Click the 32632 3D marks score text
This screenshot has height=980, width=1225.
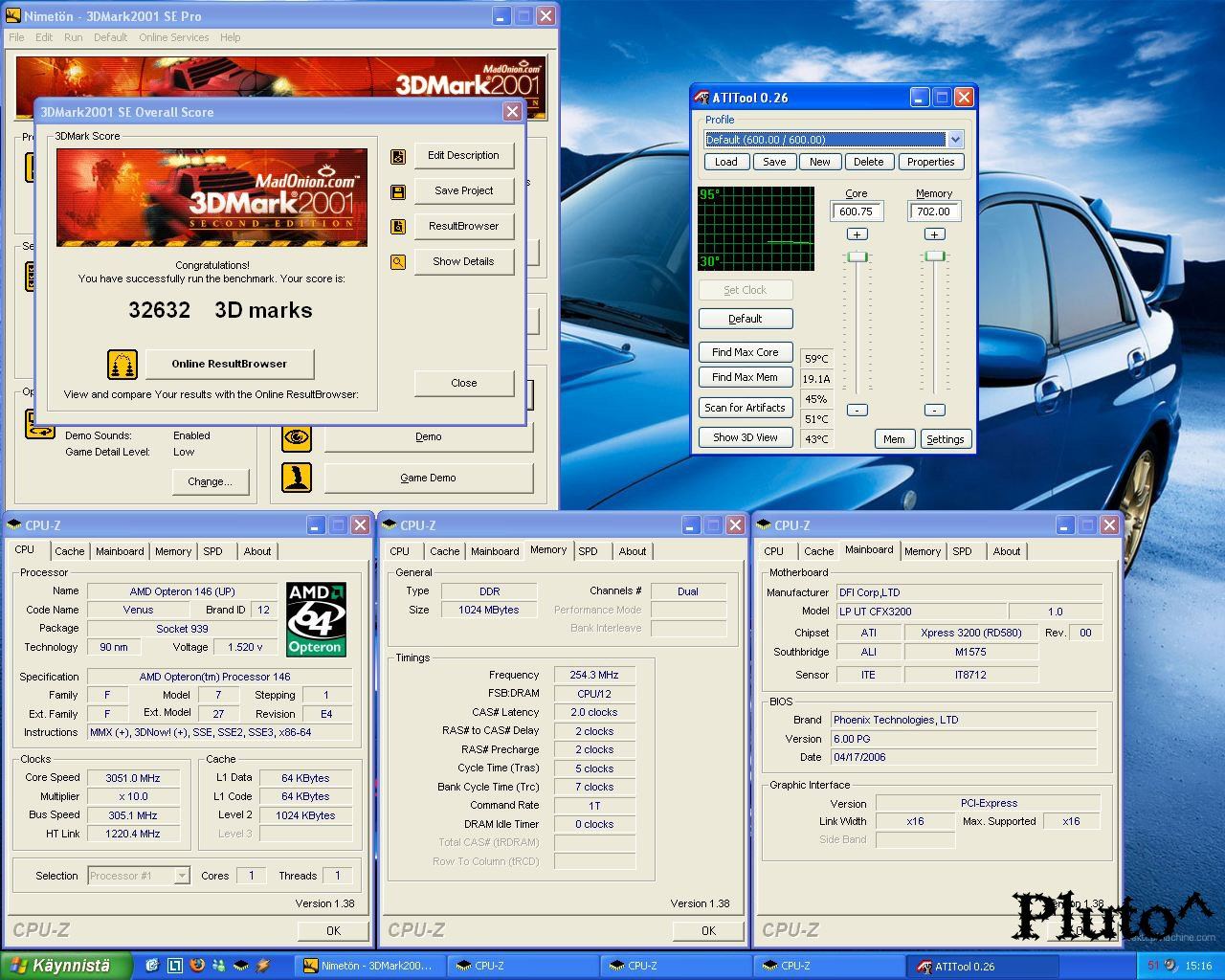tap(220, 310)
